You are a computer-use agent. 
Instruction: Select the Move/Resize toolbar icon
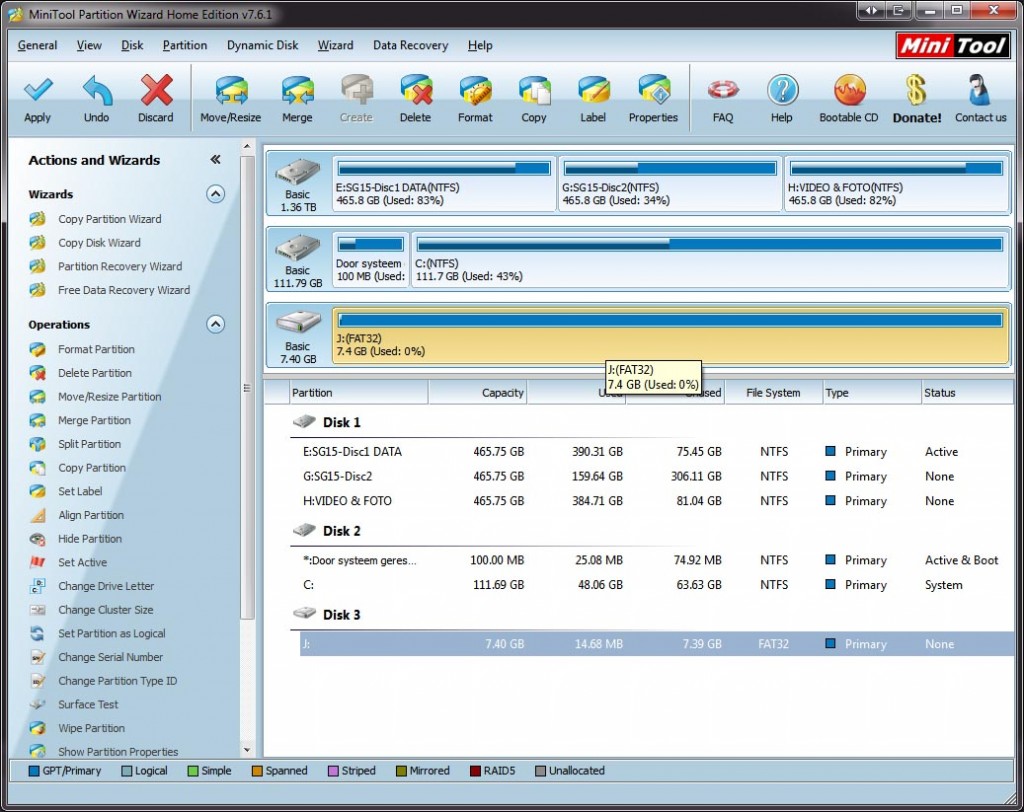click(231, 90)
